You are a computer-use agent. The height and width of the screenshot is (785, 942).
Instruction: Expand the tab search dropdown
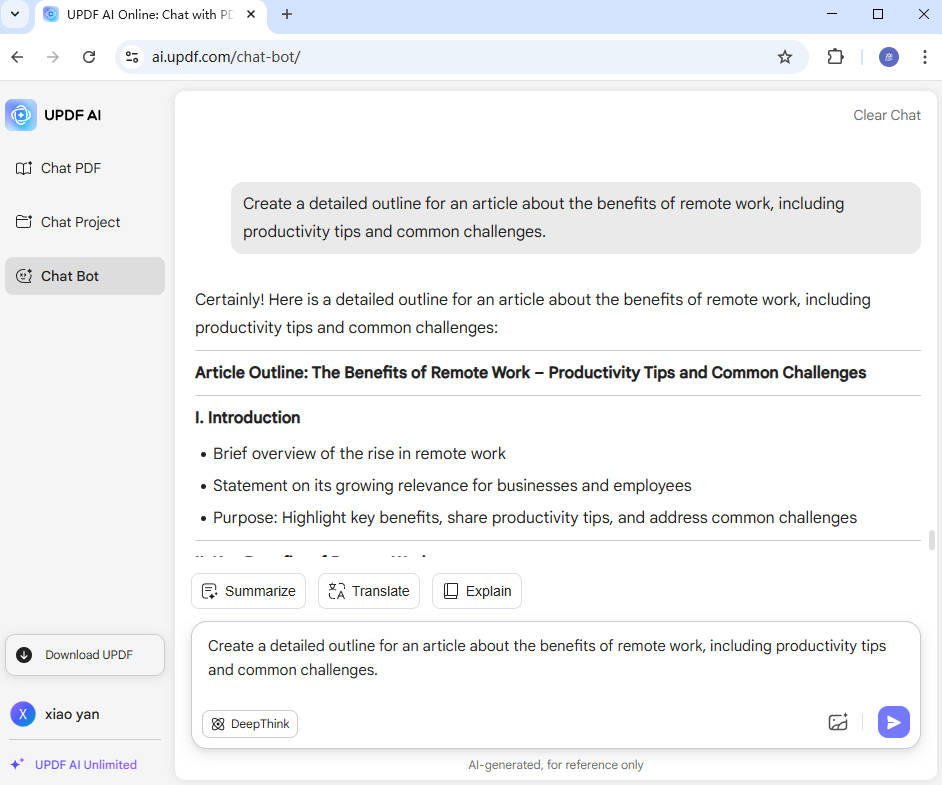(15, 14)
